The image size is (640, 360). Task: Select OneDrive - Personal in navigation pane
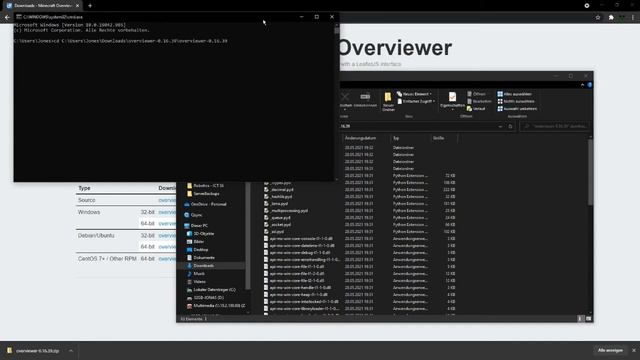coord(205,204)
